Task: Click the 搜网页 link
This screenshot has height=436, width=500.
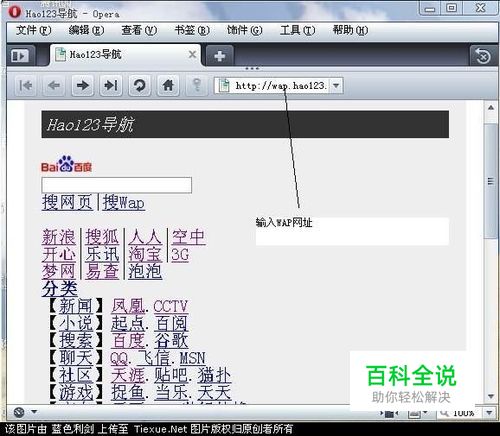Action: coord(67,202)
